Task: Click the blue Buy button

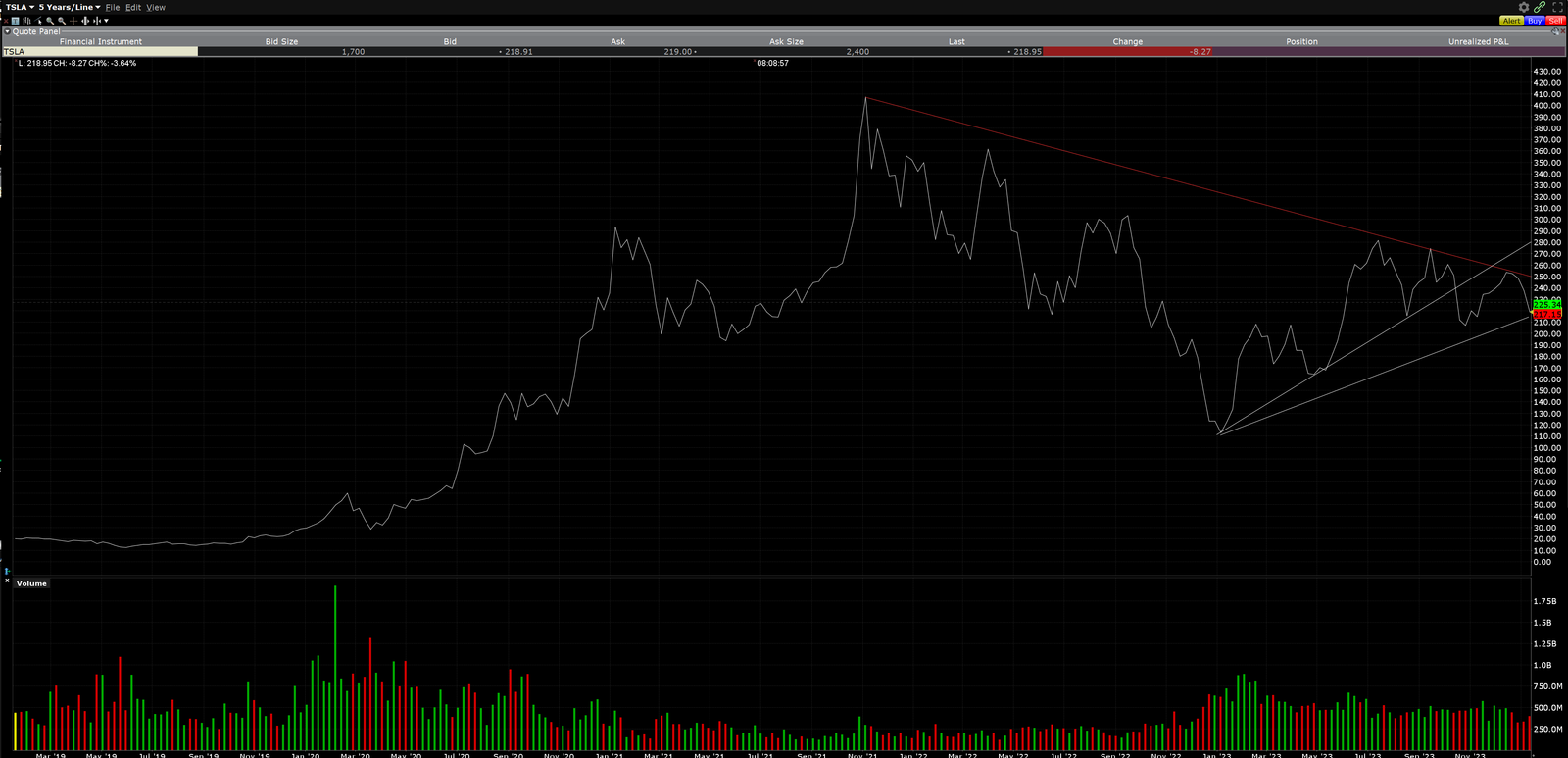Action: [x=1535, y=21]
